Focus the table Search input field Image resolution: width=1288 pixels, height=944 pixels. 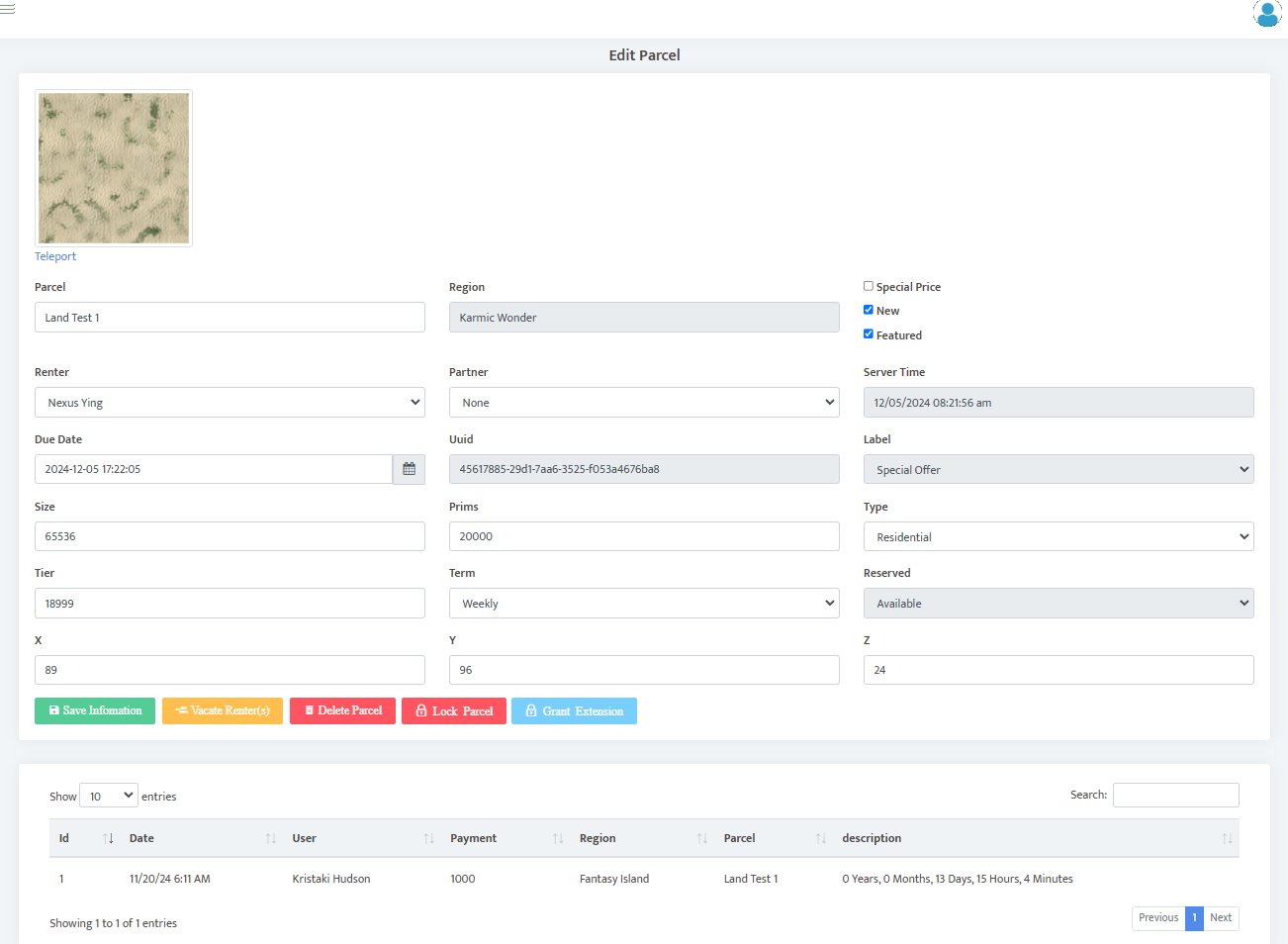[1175, 795]
